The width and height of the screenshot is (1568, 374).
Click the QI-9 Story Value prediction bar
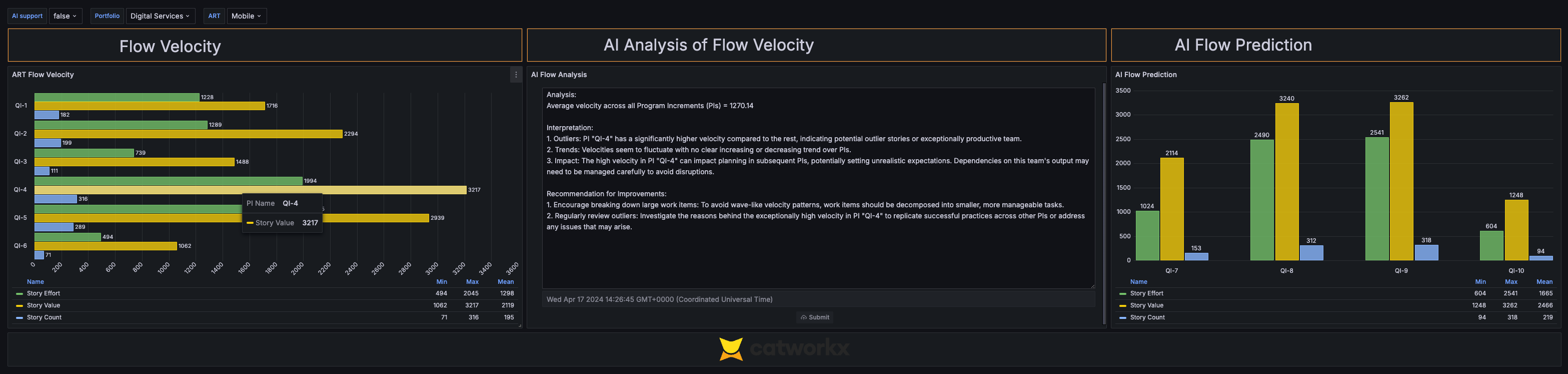(x=1401, y=182)
